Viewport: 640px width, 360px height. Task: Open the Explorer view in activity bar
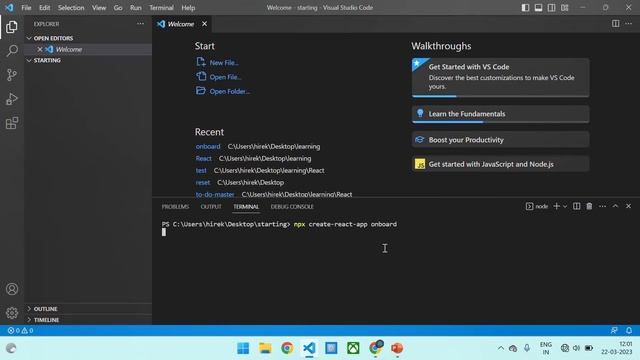pyautogui.click(x=12, y=27)
